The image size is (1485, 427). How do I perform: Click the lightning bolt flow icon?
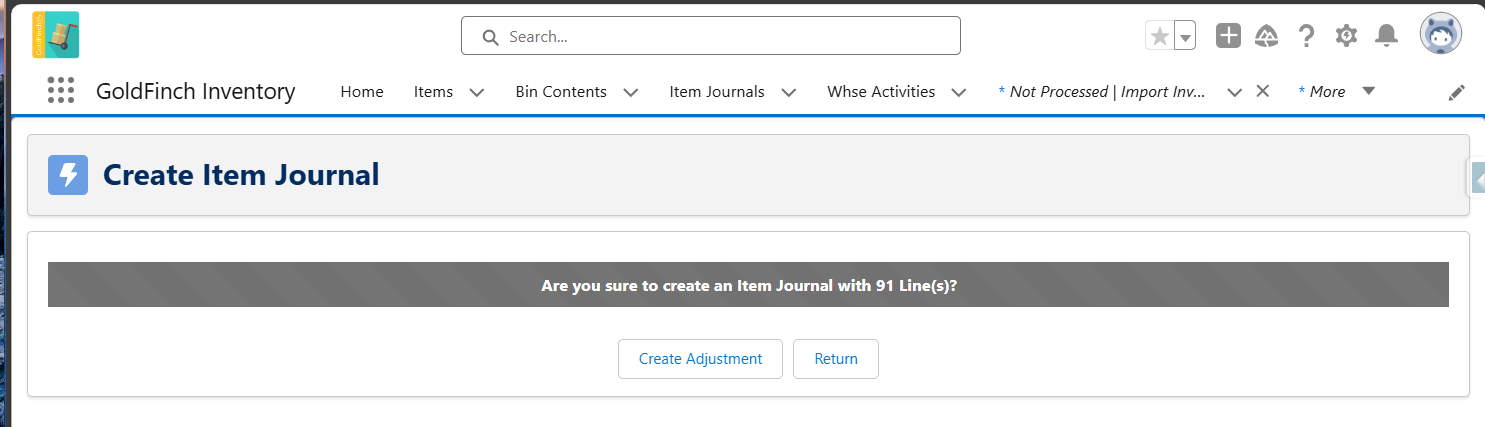[68, 175]
